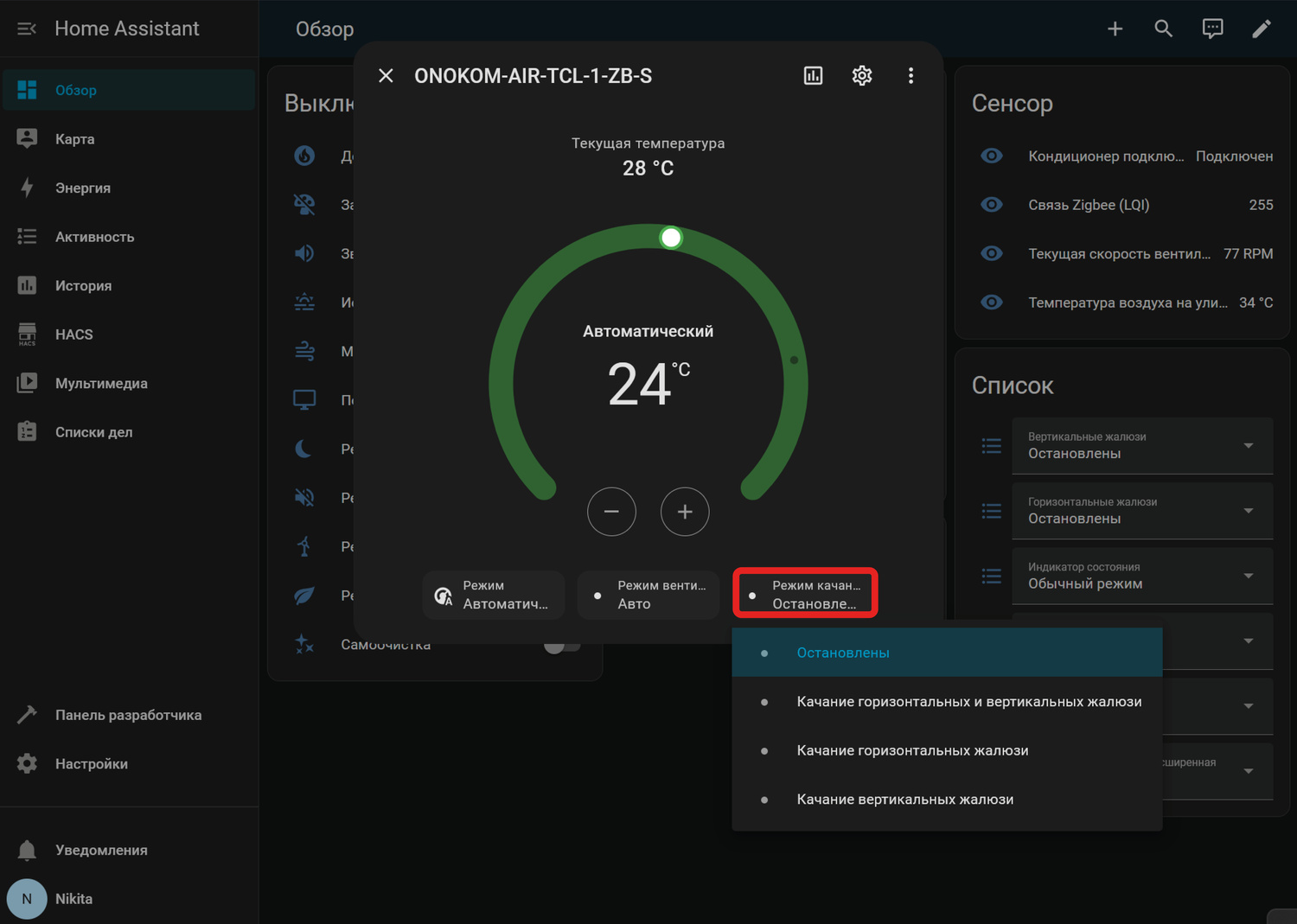Viewport: 1297px width, 924px height.
Task: Click the Подключен sensor value
Action: click(1234, 156)
